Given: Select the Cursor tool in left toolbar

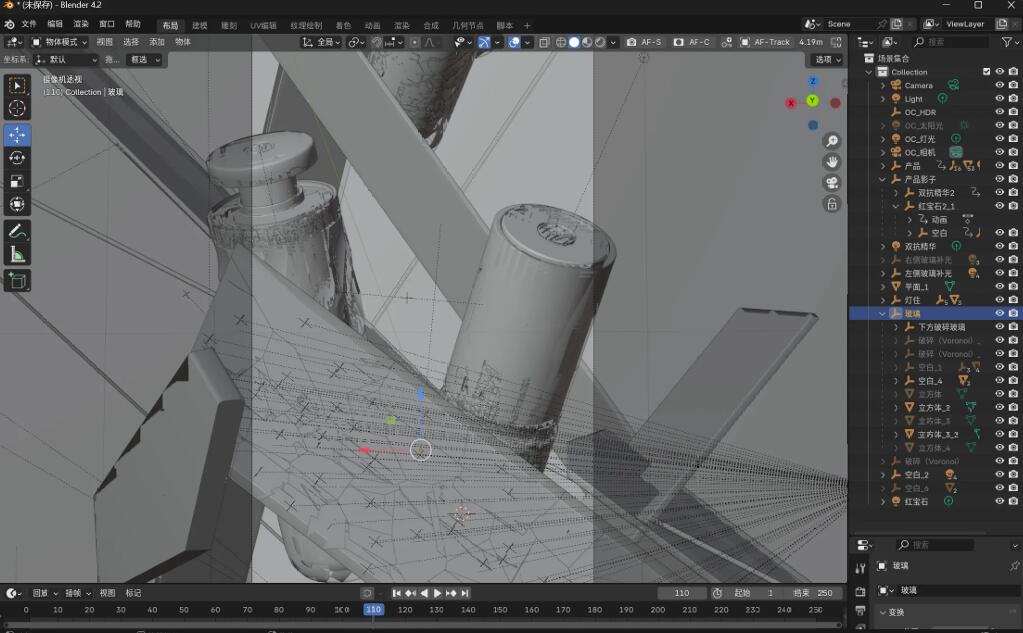Looking at the screenshot, I should tap(17, 108).
